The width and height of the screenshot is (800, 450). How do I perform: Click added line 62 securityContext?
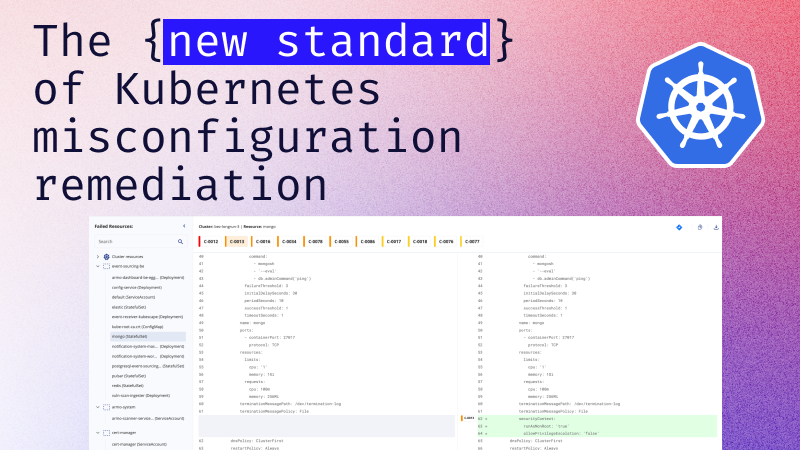[597, 418]
